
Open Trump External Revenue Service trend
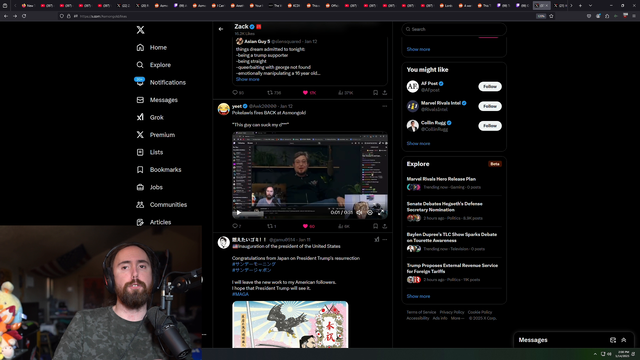click(452, 268)
